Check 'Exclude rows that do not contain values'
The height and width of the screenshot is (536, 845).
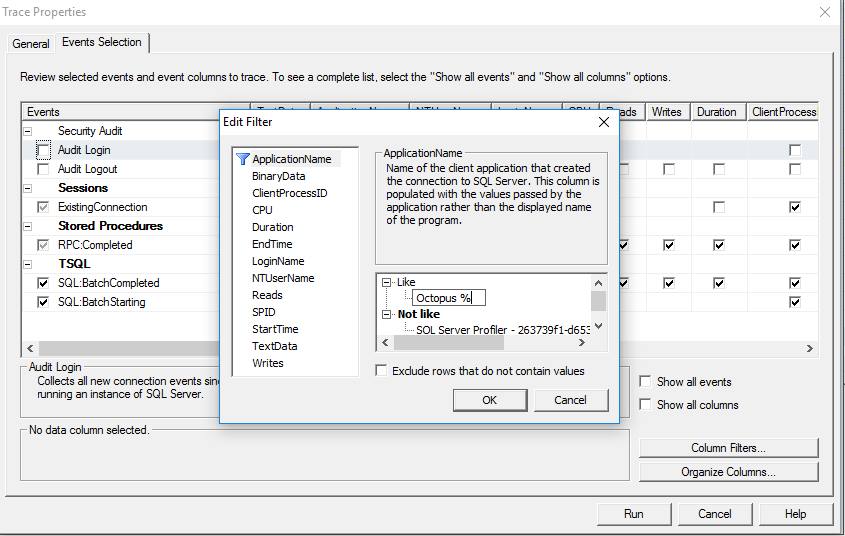coord(381,371)
